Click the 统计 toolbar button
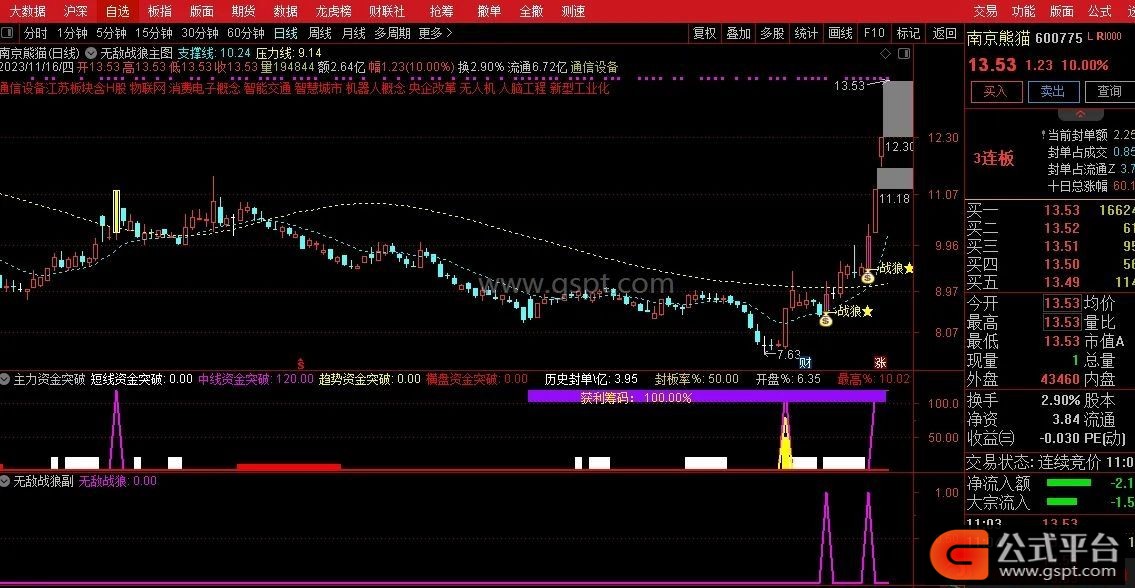The height and width of the screenshot is (588, 1135). 806,33
